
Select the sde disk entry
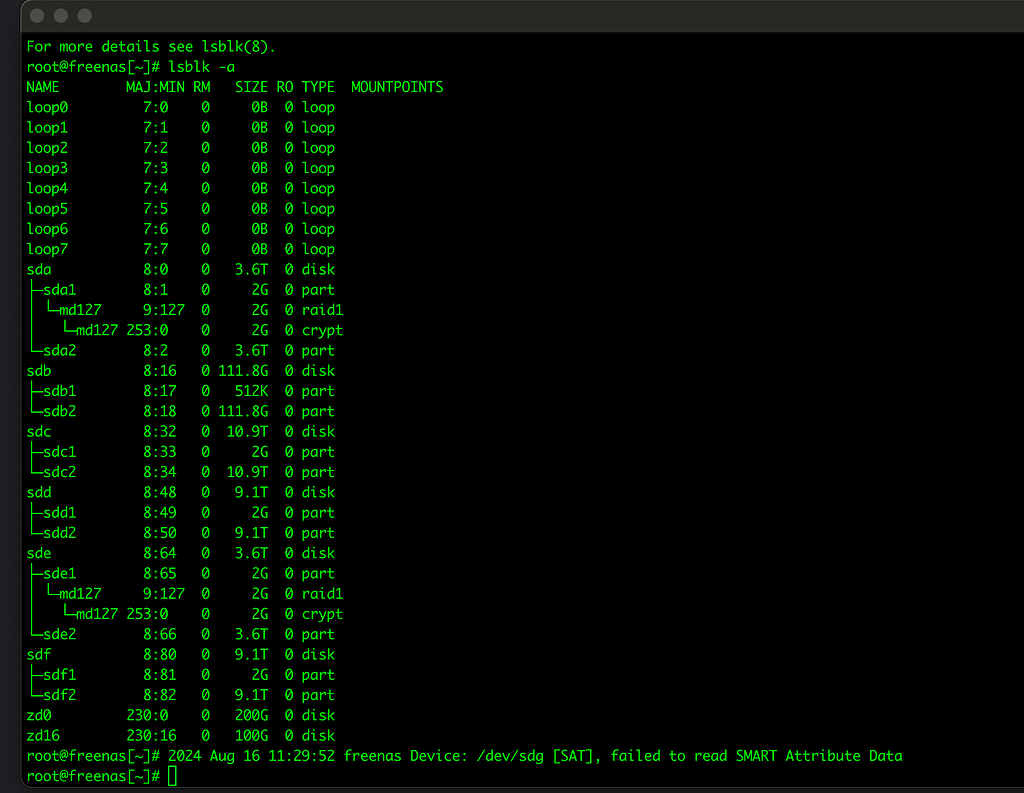click(x=38, y=553)
